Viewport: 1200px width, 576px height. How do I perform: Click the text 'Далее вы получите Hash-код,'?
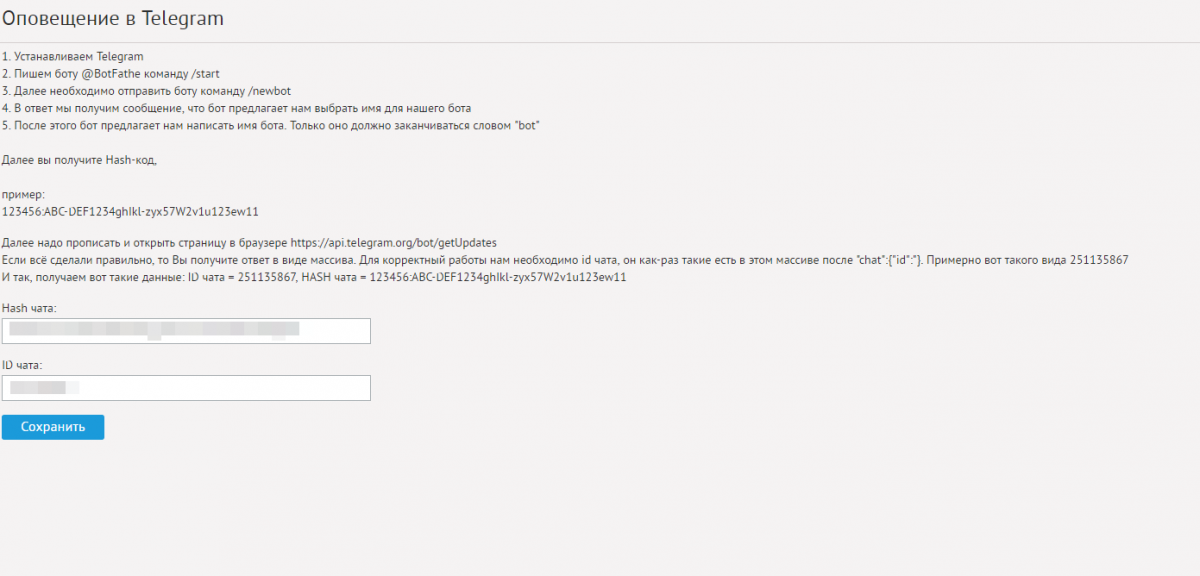pos(80,160)
